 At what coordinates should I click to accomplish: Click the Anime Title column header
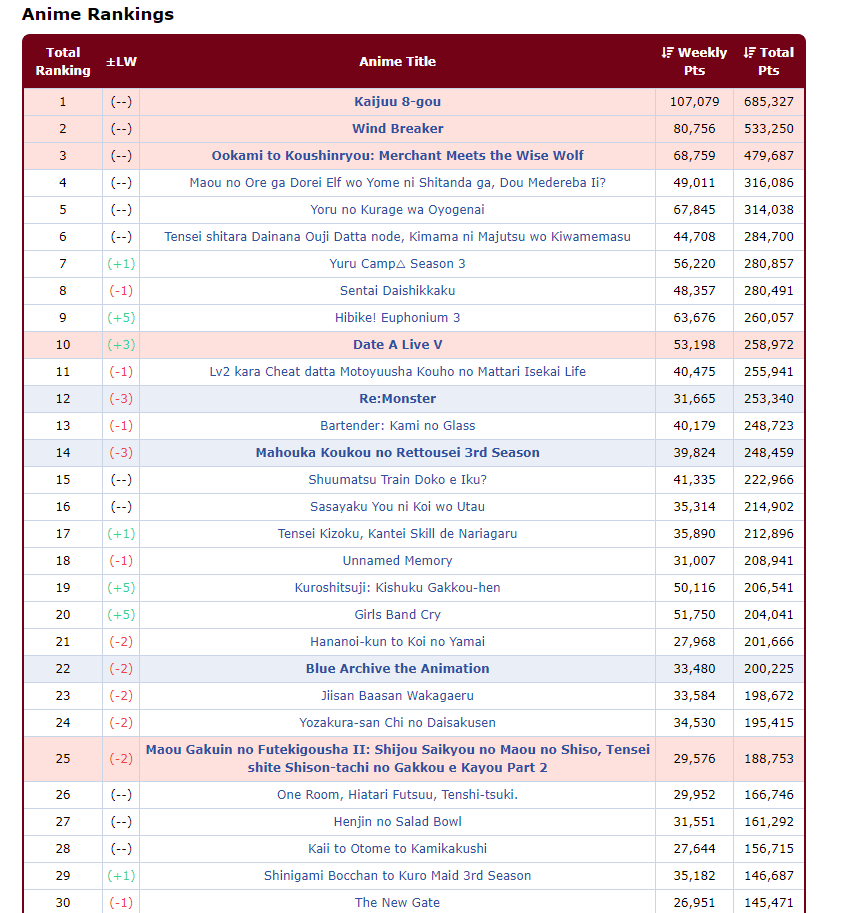pyautogui.click(x=398, y=62)
